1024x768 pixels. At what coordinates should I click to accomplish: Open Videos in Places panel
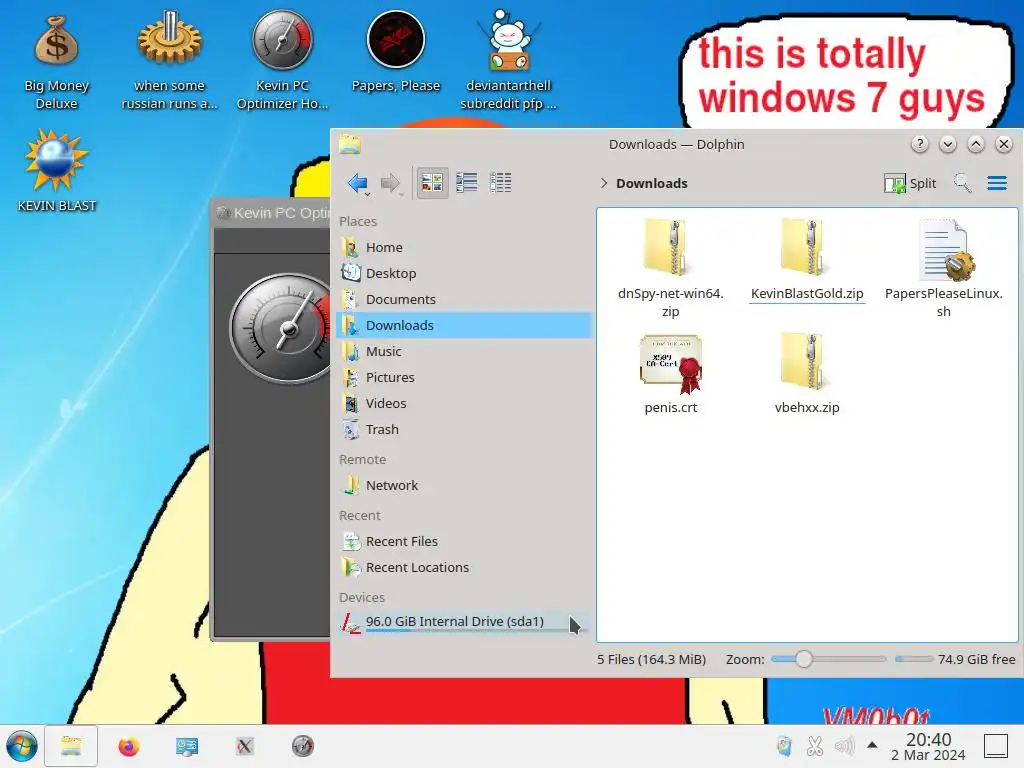[464, 404]
